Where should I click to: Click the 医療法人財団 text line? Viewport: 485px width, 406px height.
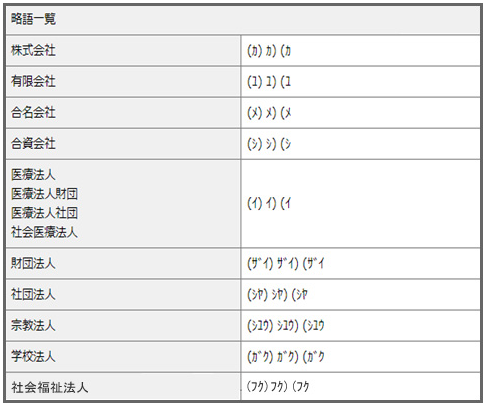tap(44, 194)
